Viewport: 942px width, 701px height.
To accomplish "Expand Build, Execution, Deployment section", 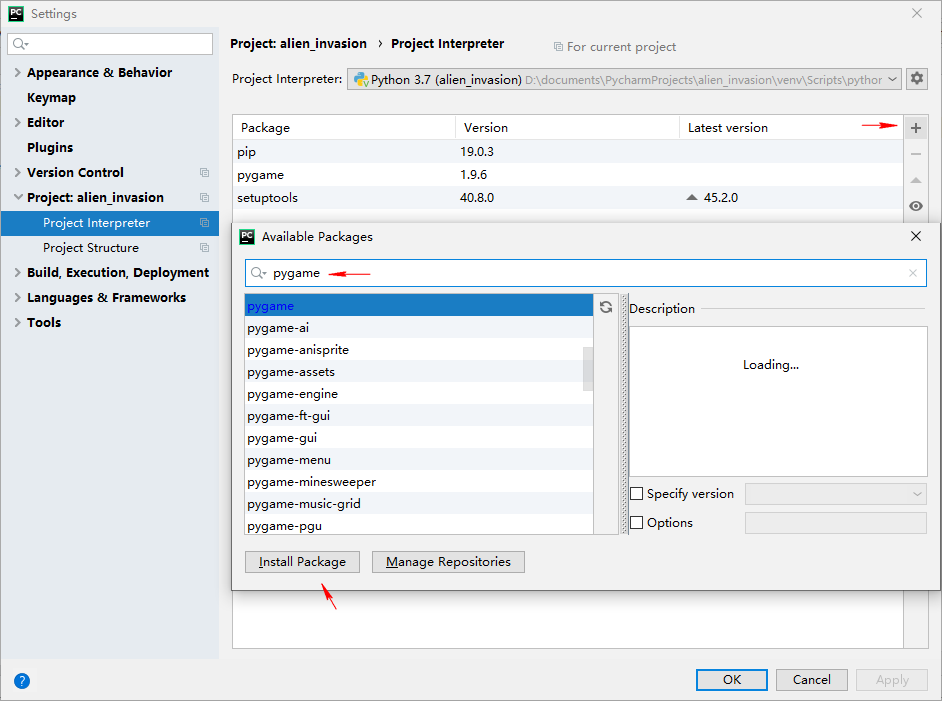I will (17, 273).
